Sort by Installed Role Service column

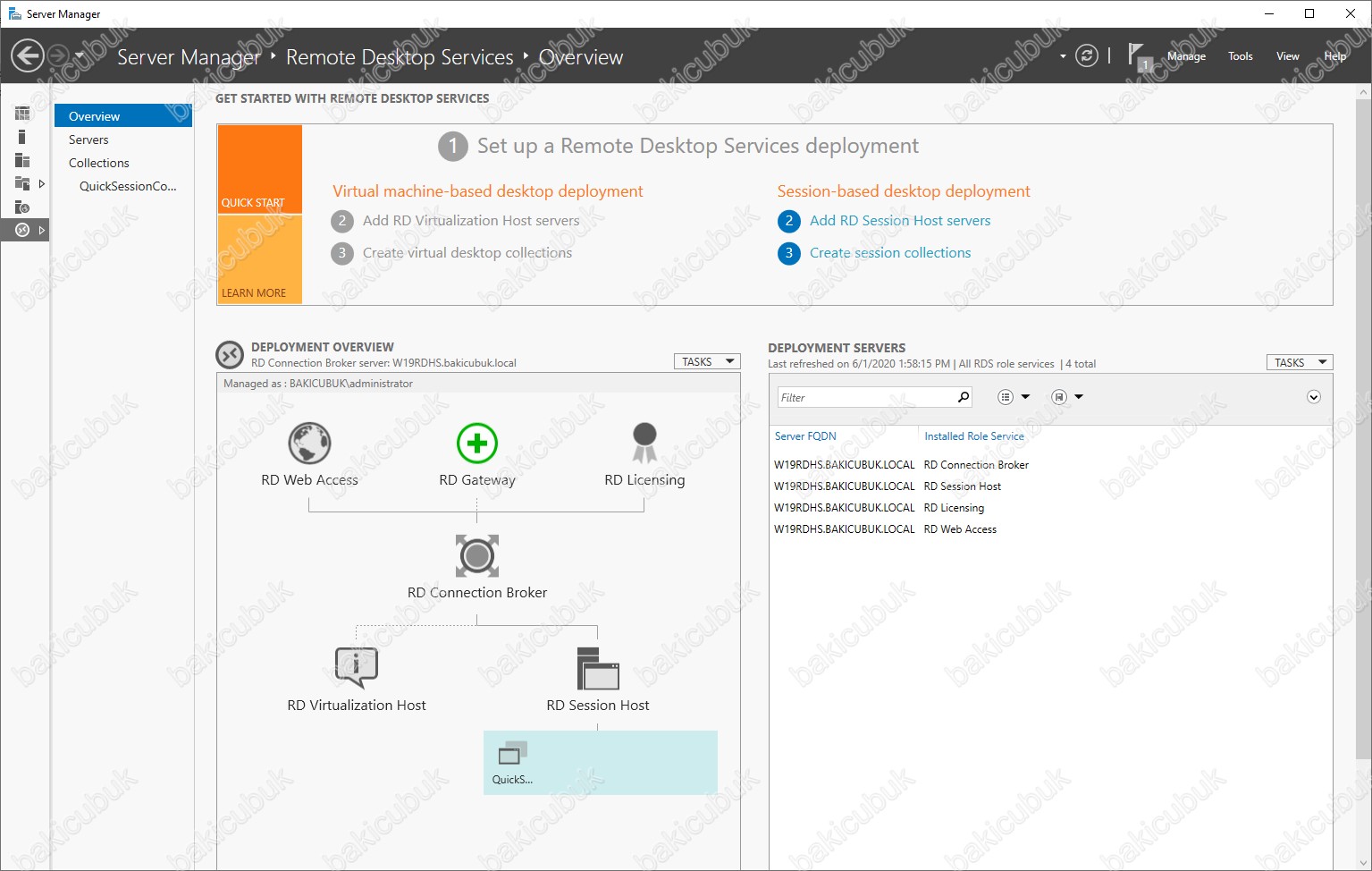coord(973,436)
